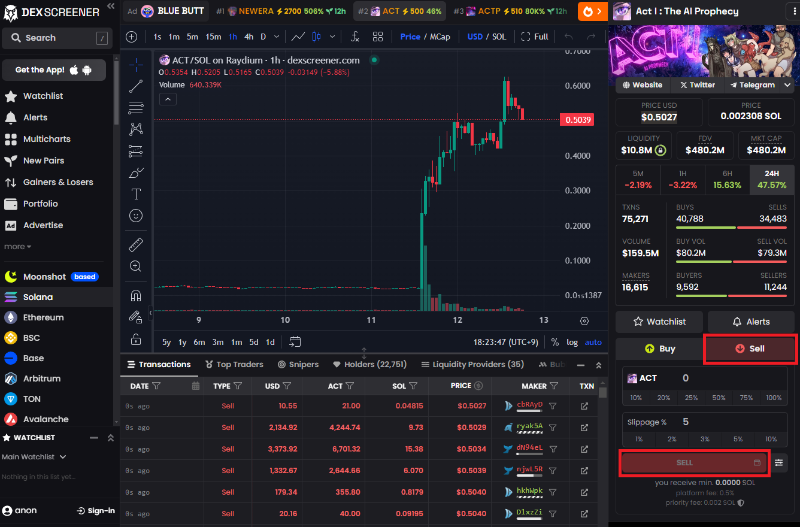
Task: Expand social links chevron beside Telegram
Action: point(787,85)
